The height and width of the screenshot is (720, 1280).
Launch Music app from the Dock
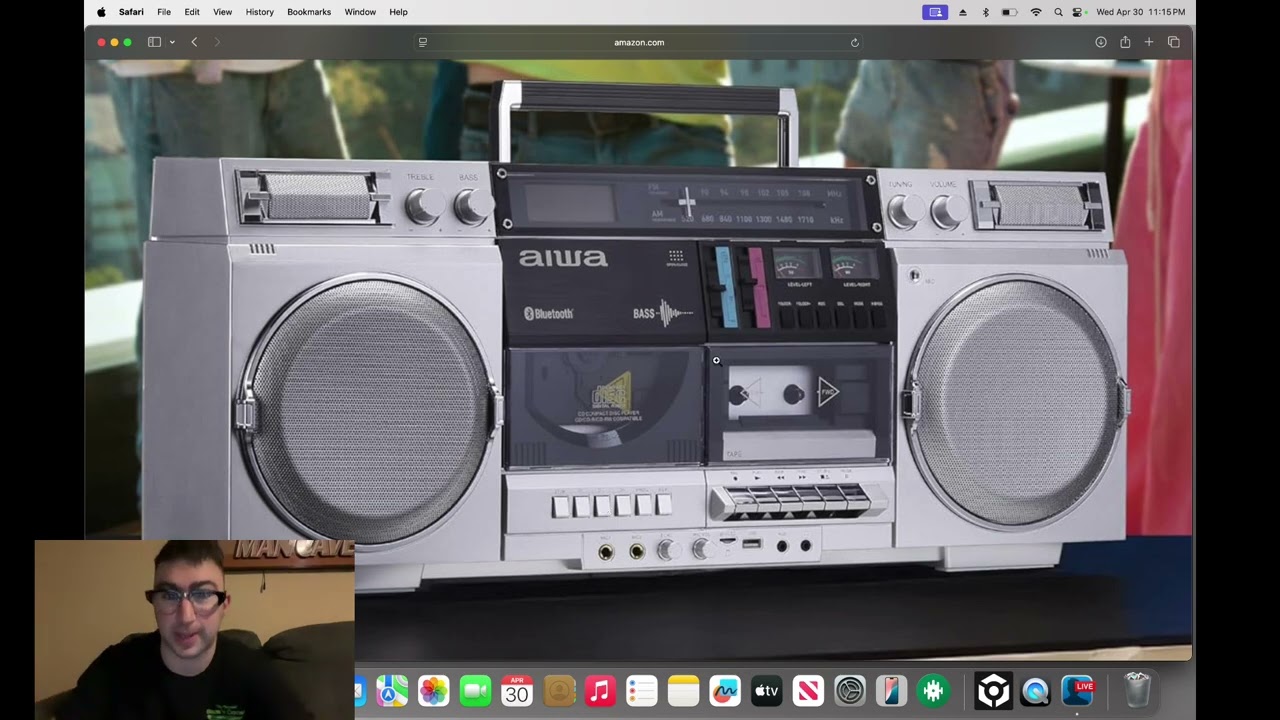point(600,690)
